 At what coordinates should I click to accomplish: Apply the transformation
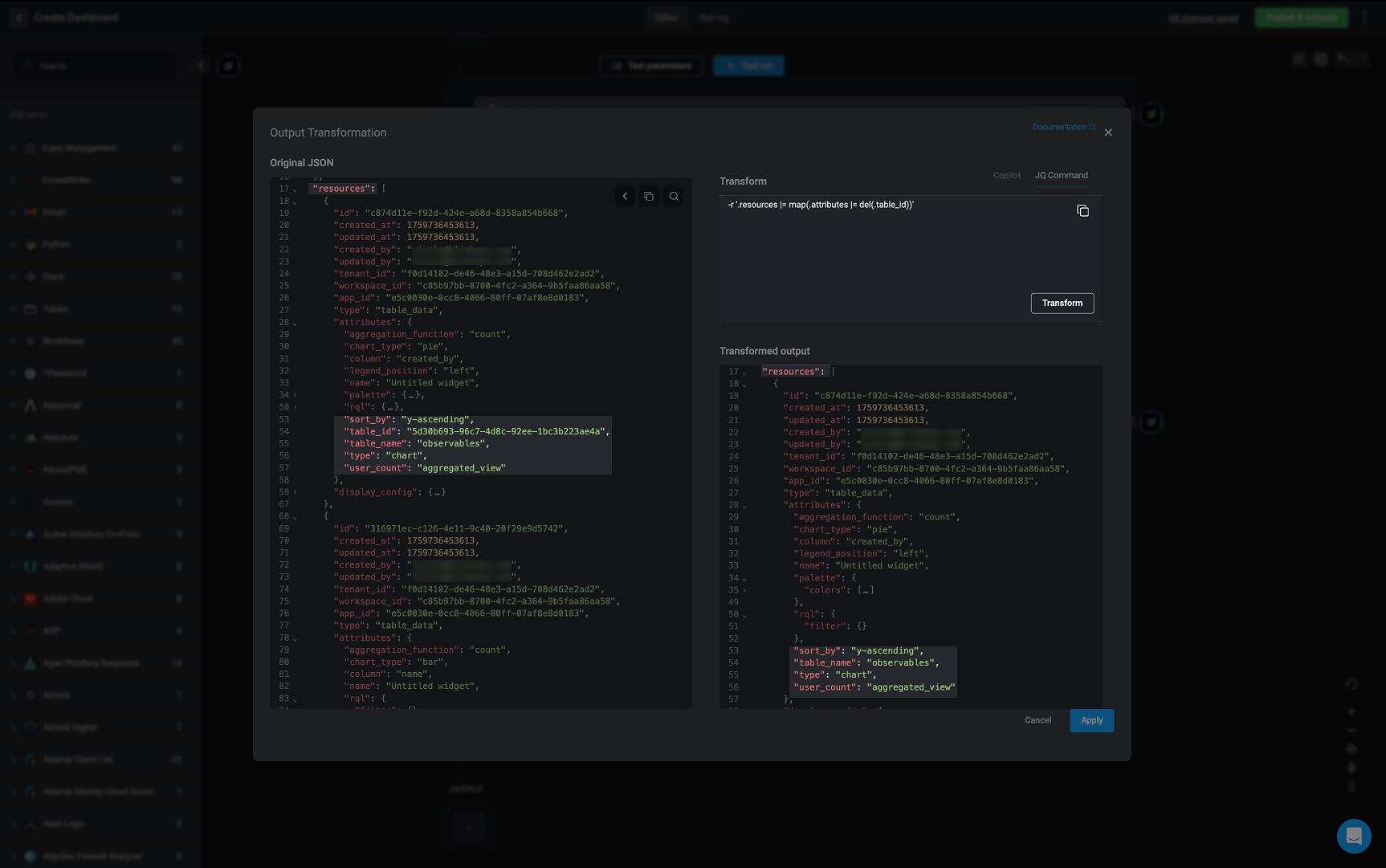(x=1091, y=720)
